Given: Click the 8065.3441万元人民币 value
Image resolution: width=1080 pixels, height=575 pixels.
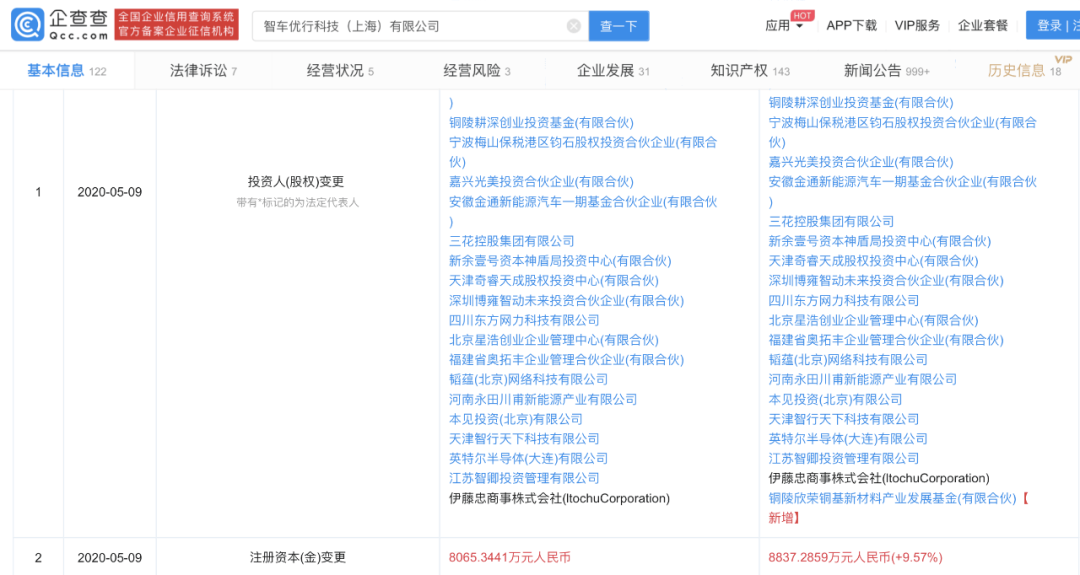Looking at the screenshot, I should [x=510, y=557].
